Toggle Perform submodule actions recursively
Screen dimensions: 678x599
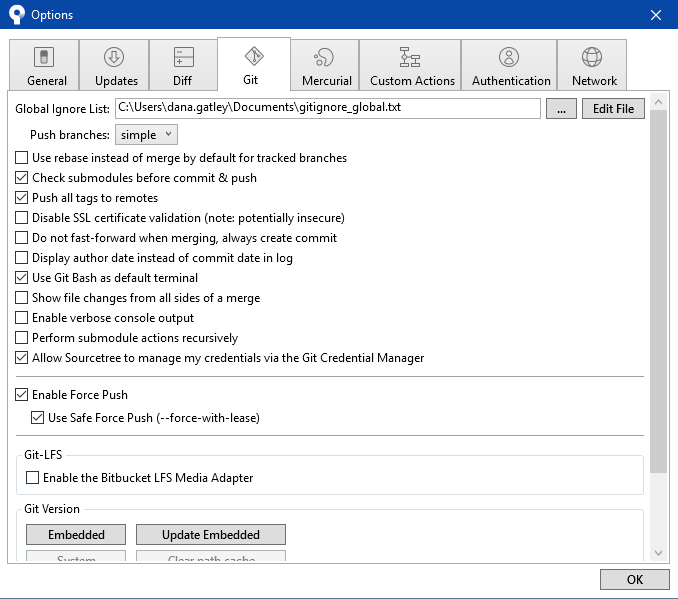coord(22,337)
